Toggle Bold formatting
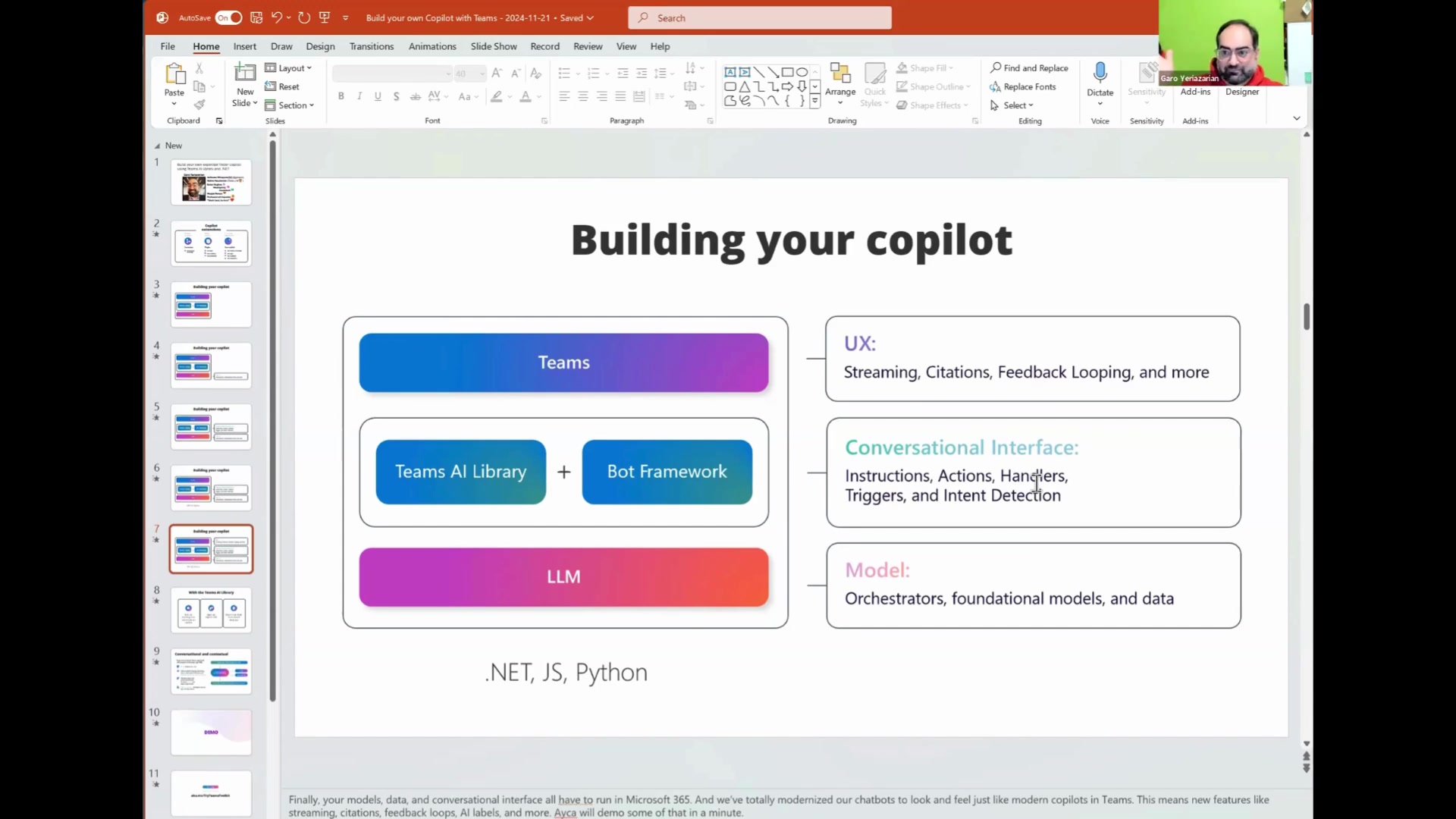The height and width of the screenshot is (819, 1456). click(341, 96)
